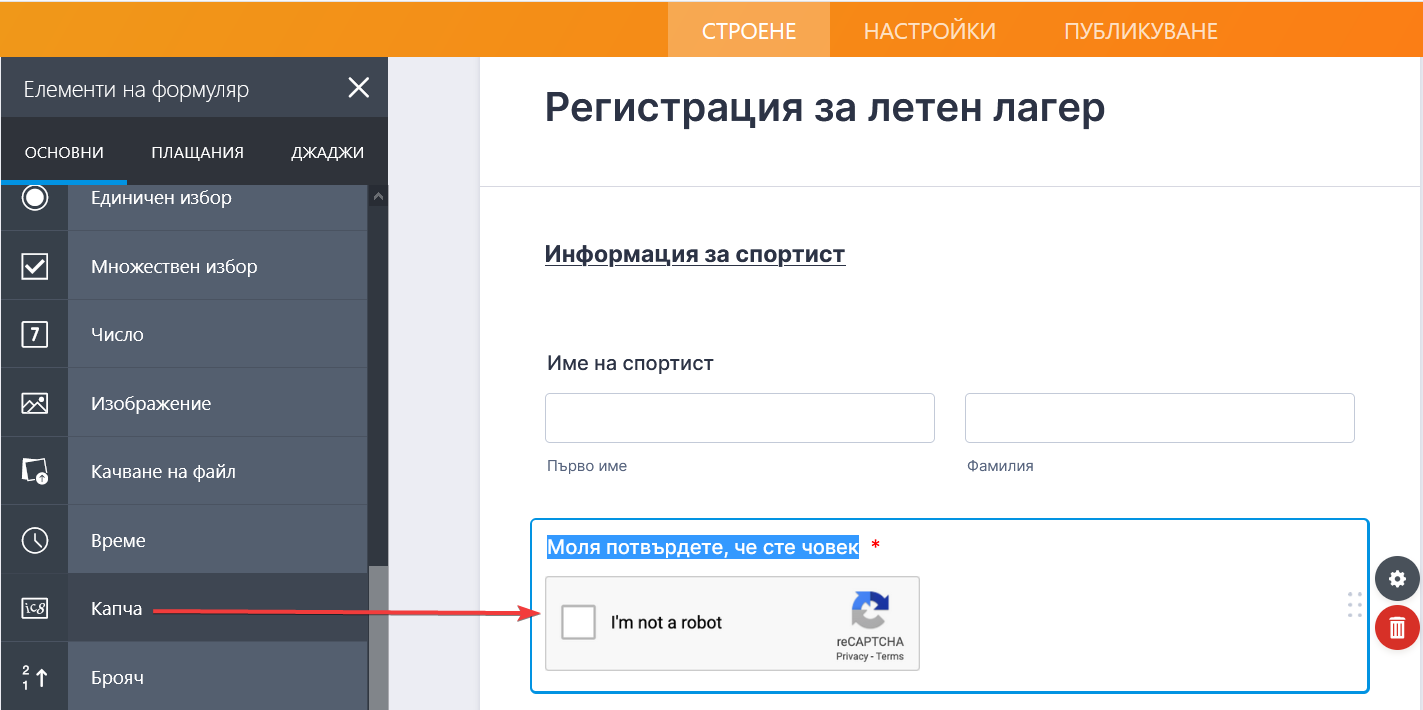Click the File Upload icon

pyautogui.click(x=35, y=471)
